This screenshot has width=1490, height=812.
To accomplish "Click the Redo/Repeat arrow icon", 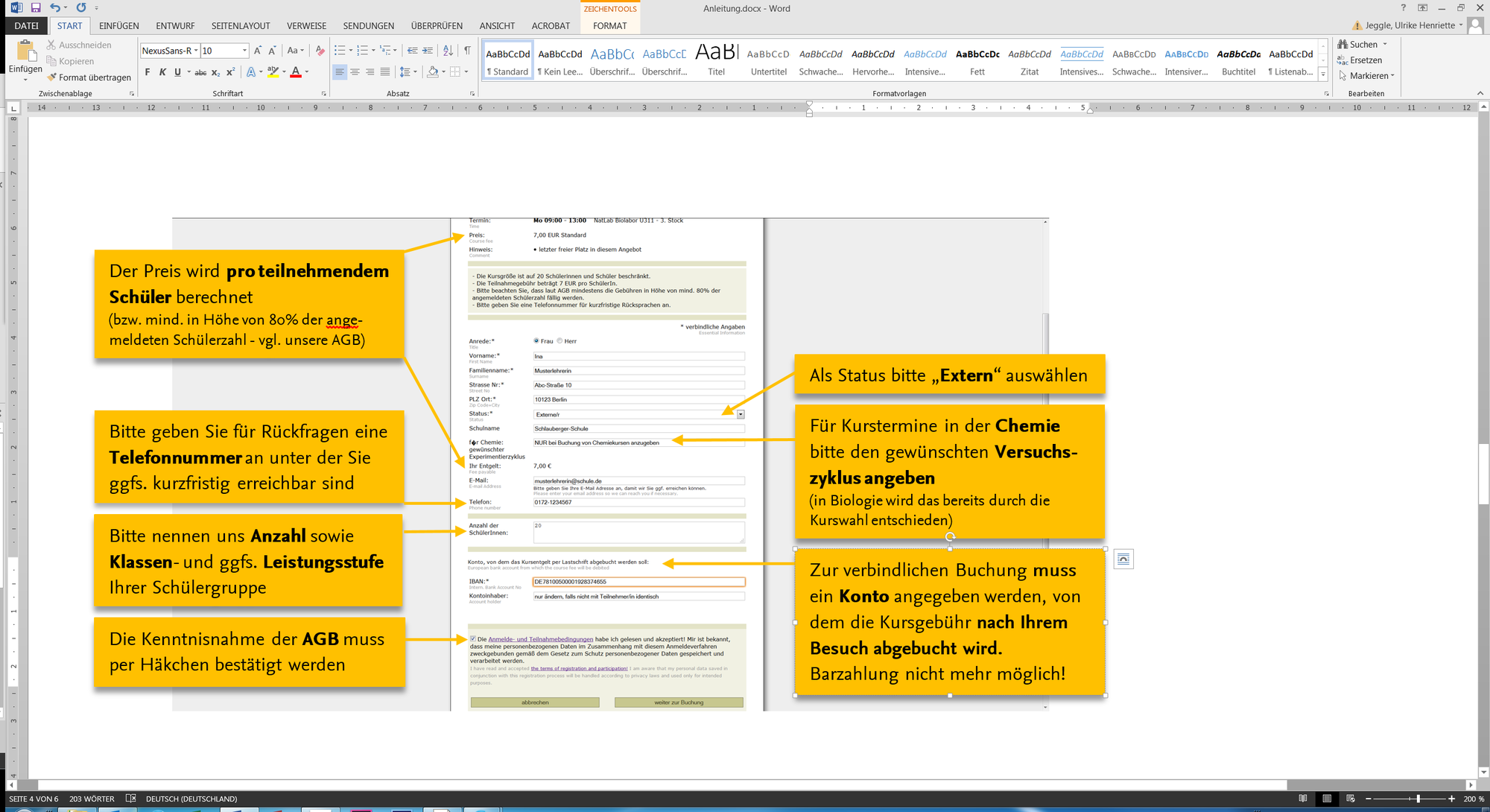I will tap(80, 8).
